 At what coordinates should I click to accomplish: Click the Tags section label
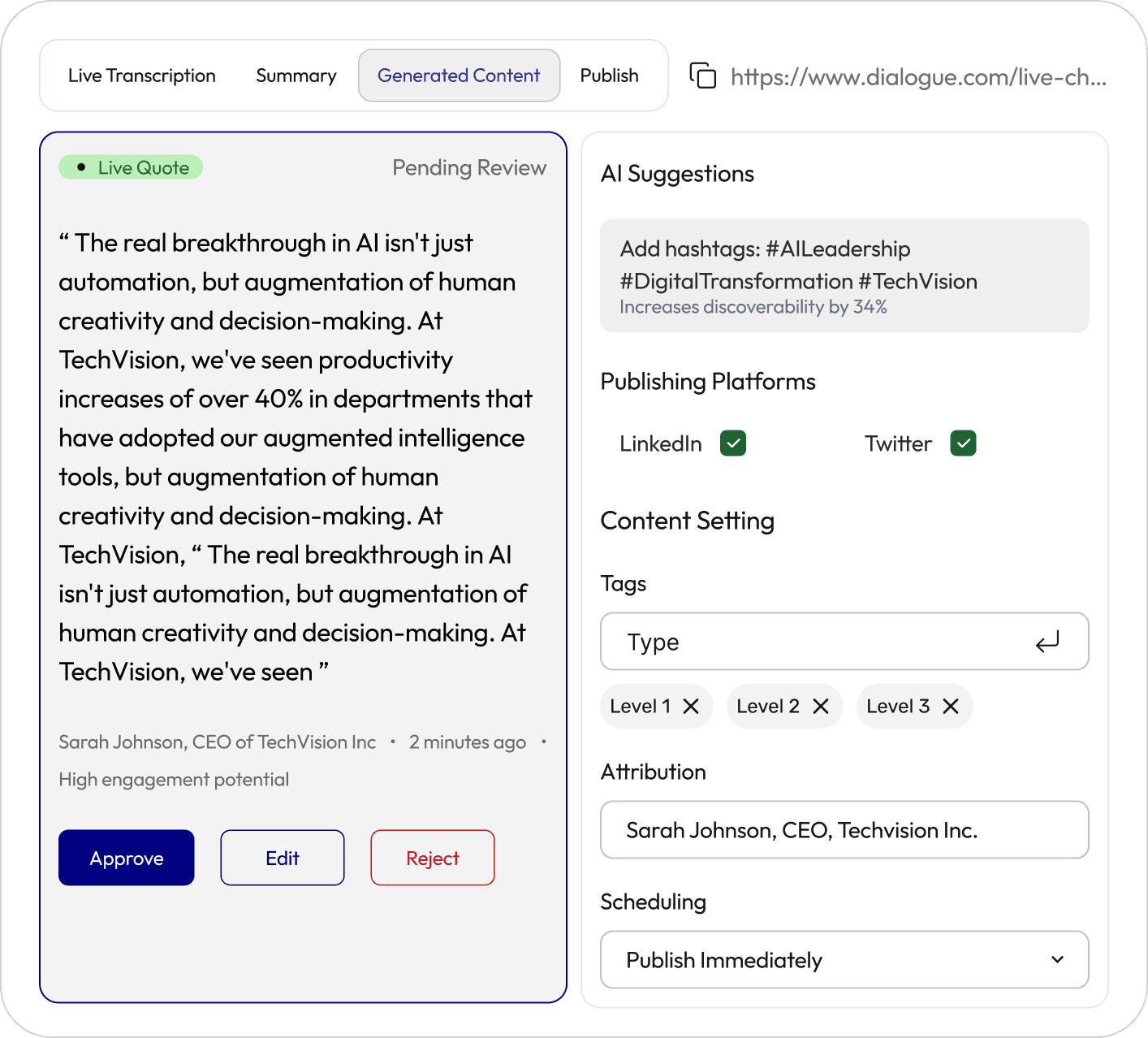[x=624, y=584]
